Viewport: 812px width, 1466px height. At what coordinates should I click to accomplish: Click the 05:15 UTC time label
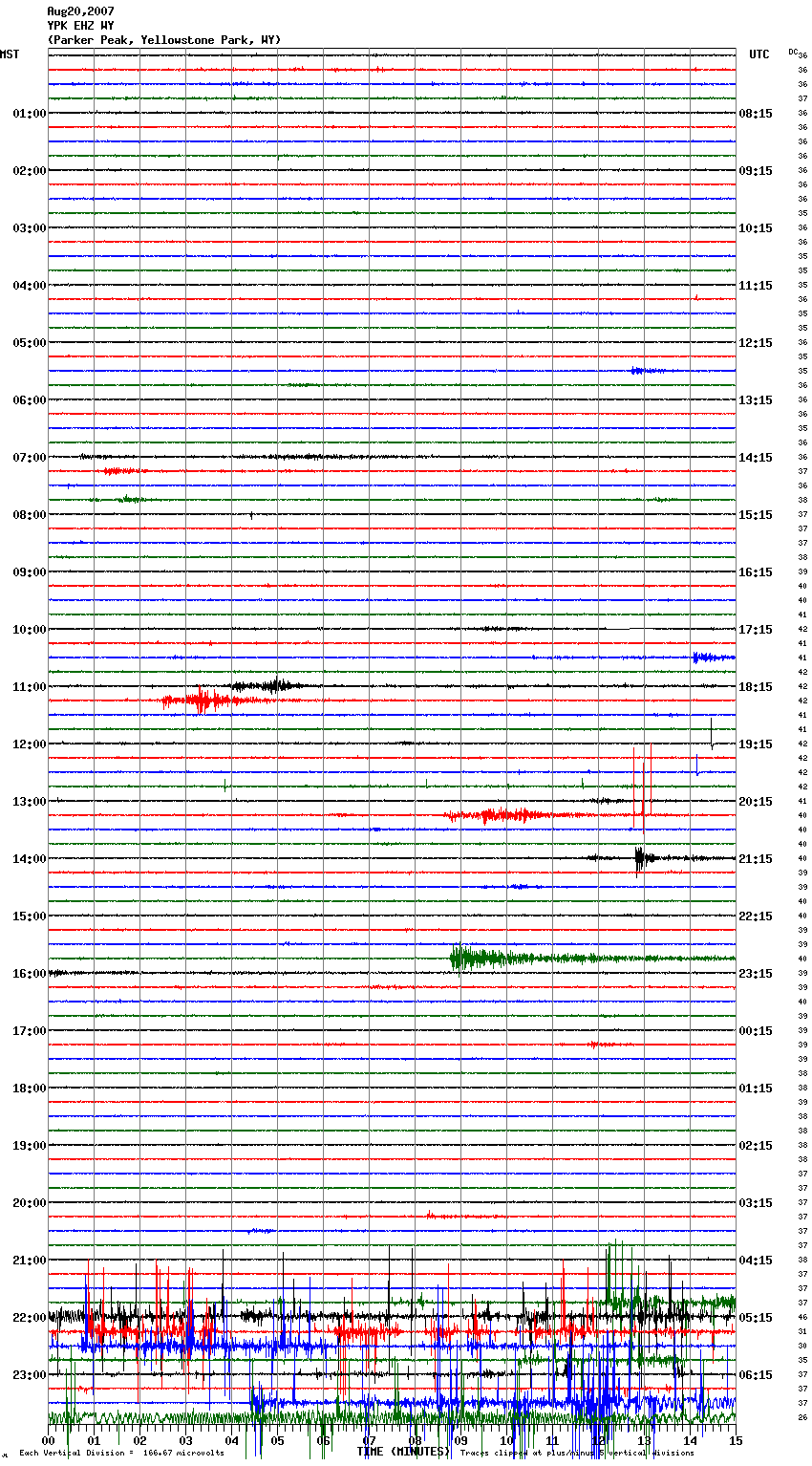756,1318
